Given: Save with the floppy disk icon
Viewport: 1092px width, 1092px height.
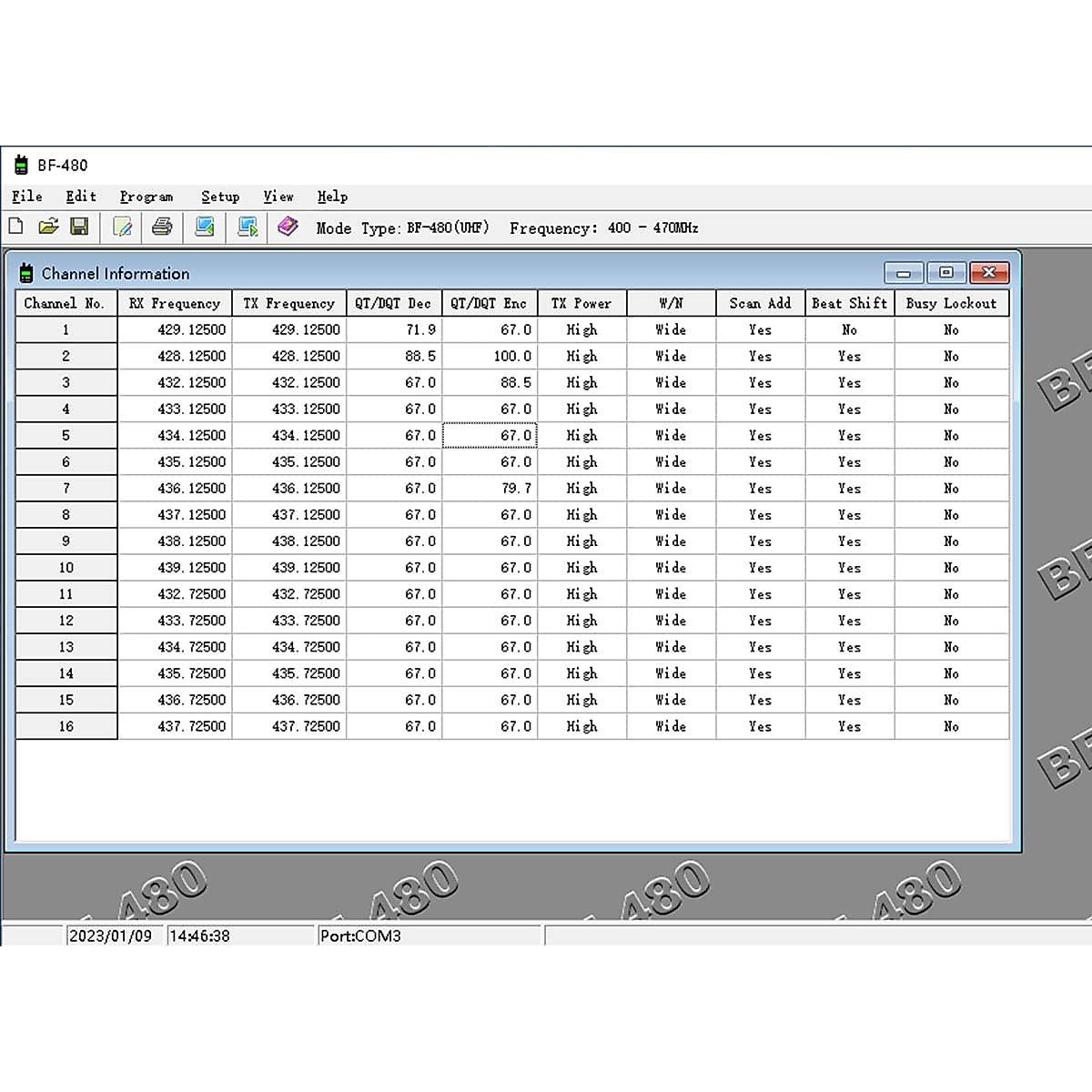Looking at the screenshot, I should [80, 227].
